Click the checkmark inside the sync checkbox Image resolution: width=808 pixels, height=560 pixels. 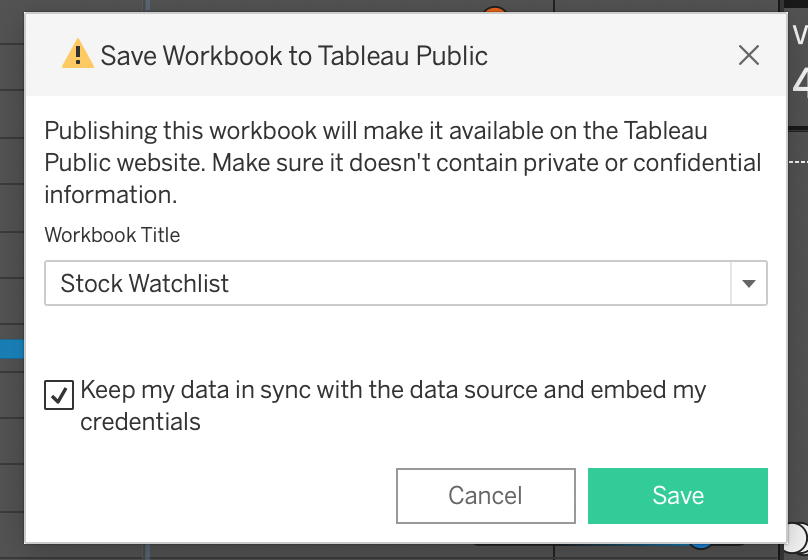[59, 396]
